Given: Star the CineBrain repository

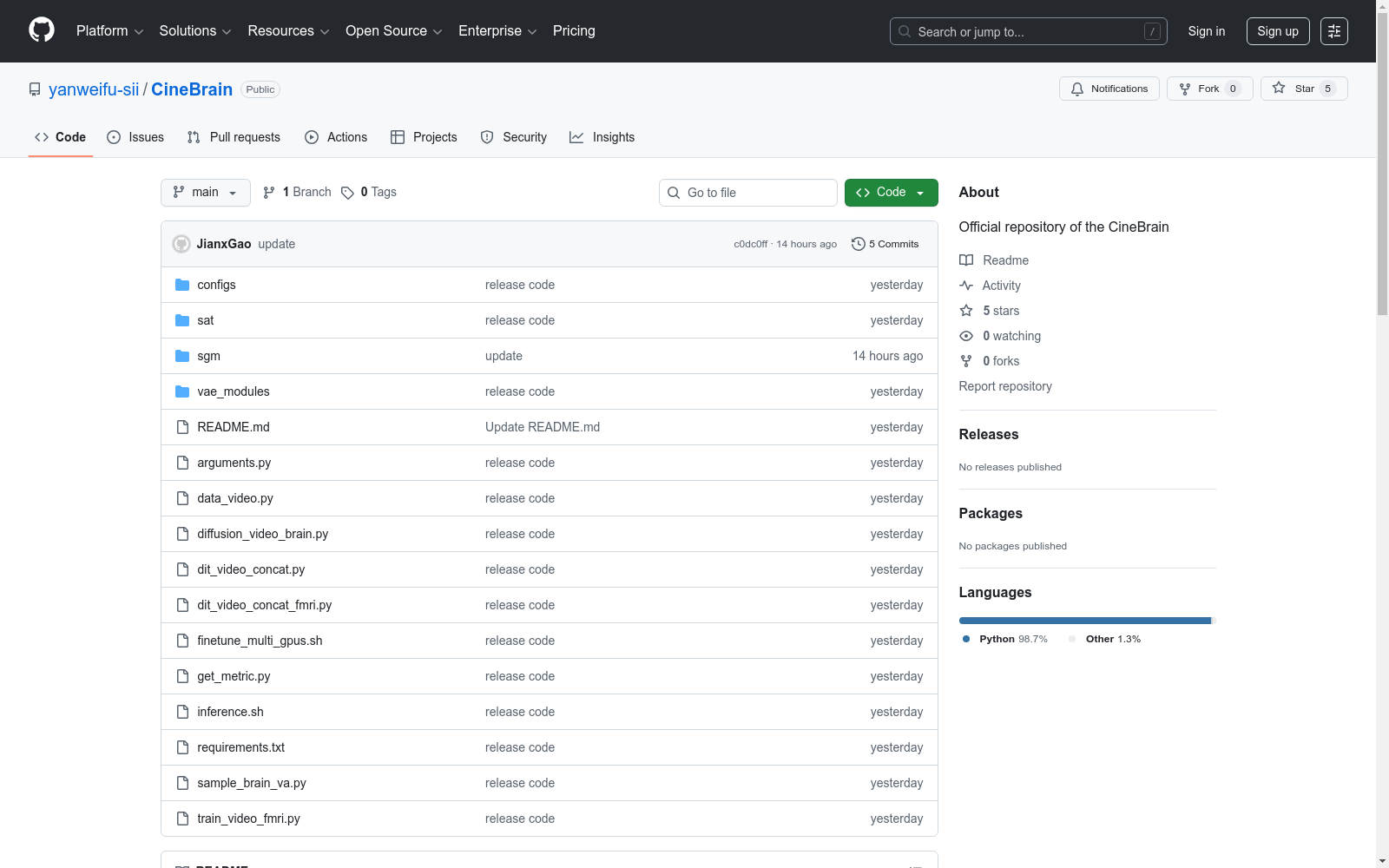Looking at the screenshot, I should pyautogui.click(x=1304, y=89).
